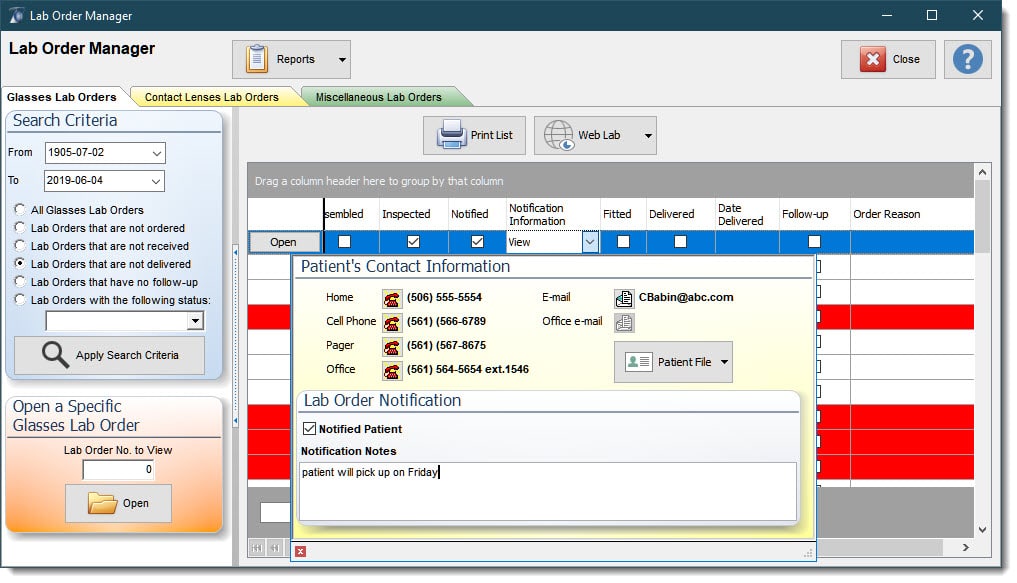
Task: Click the Fitted column header
Action: click(x=623, y=214)
